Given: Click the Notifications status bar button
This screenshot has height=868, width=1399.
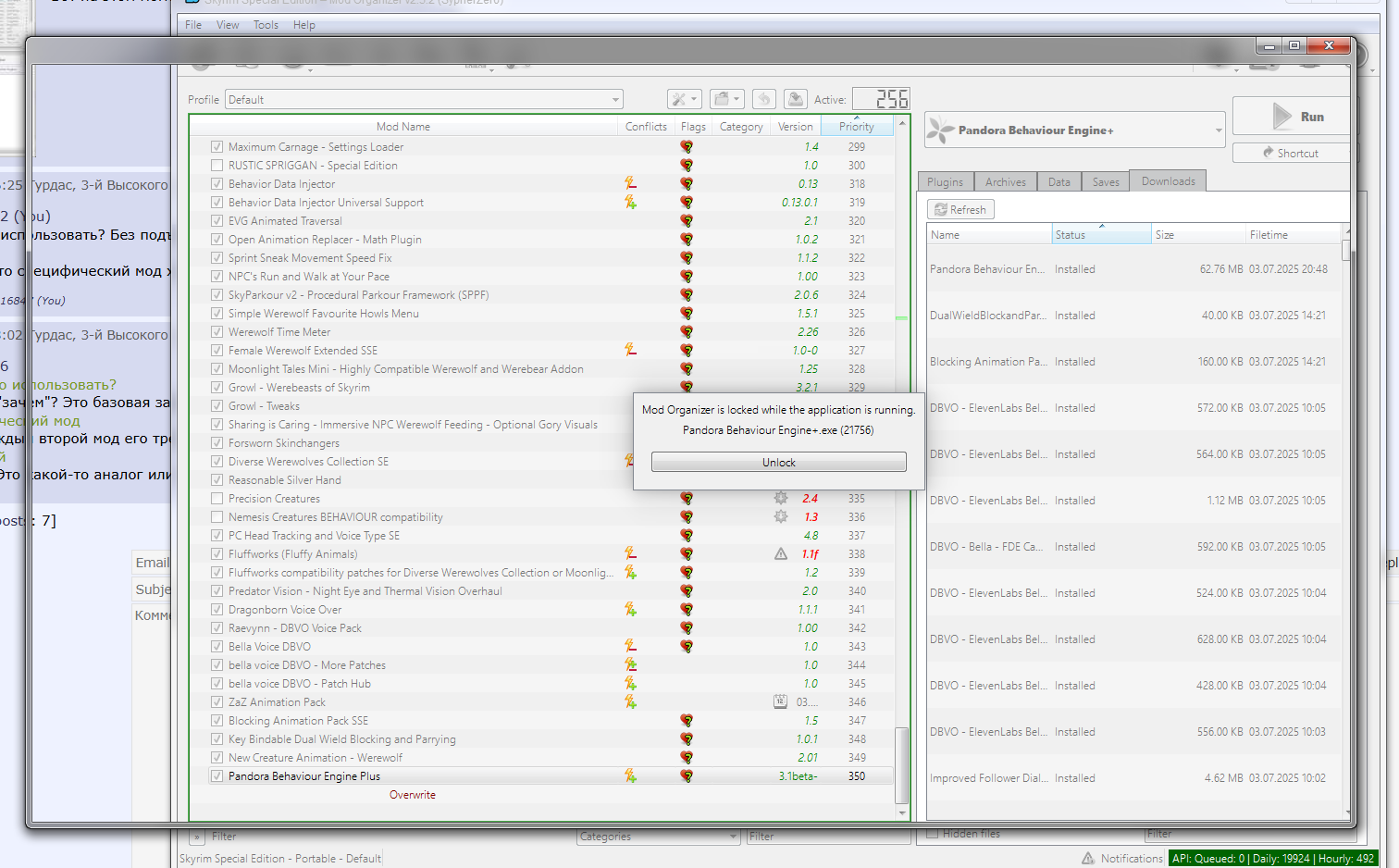Looking at the screenshot, I should click(x=1122, y=859).
